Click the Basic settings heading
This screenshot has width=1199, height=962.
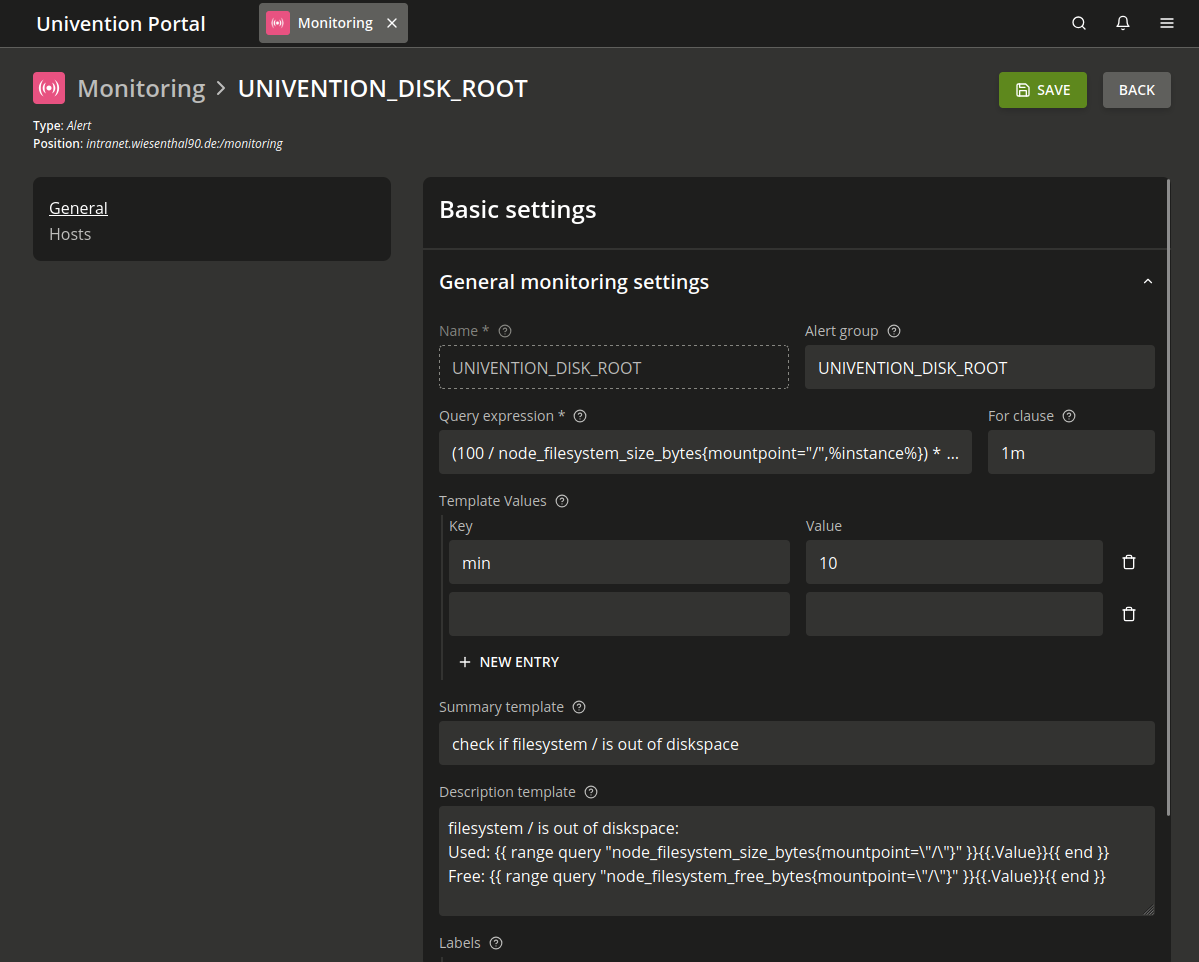coord(518,210)
